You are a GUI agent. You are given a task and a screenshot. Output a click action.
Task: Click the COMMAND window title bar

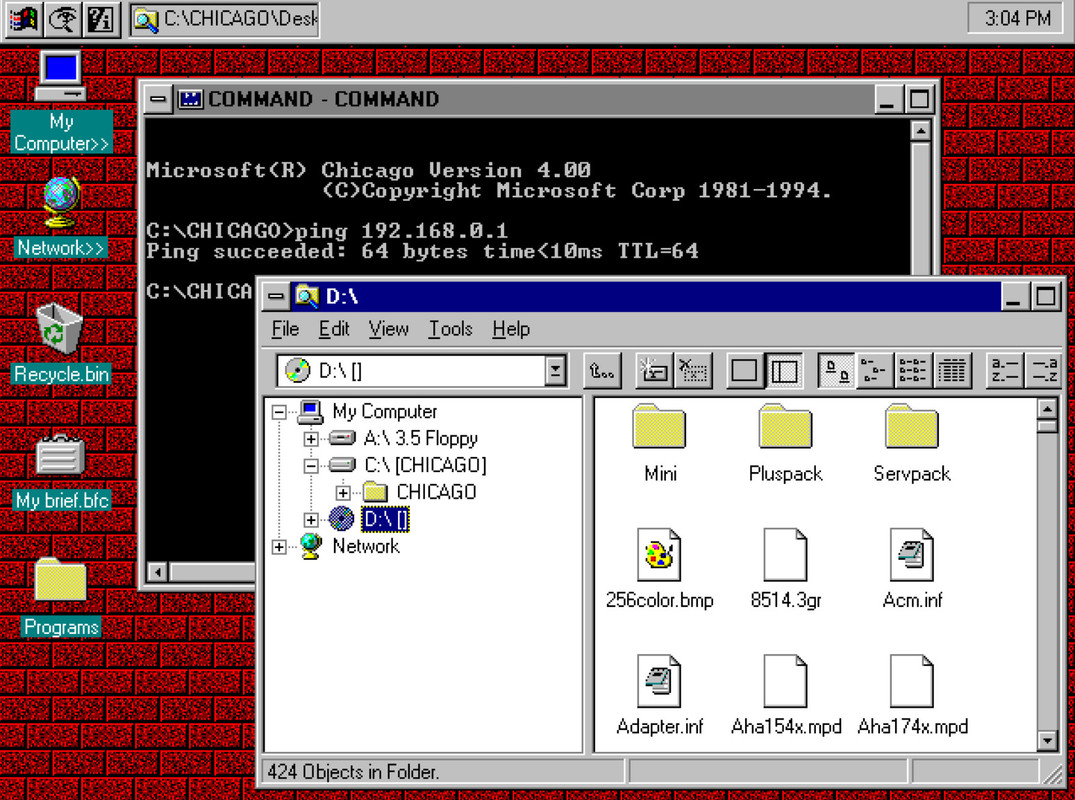524,99
